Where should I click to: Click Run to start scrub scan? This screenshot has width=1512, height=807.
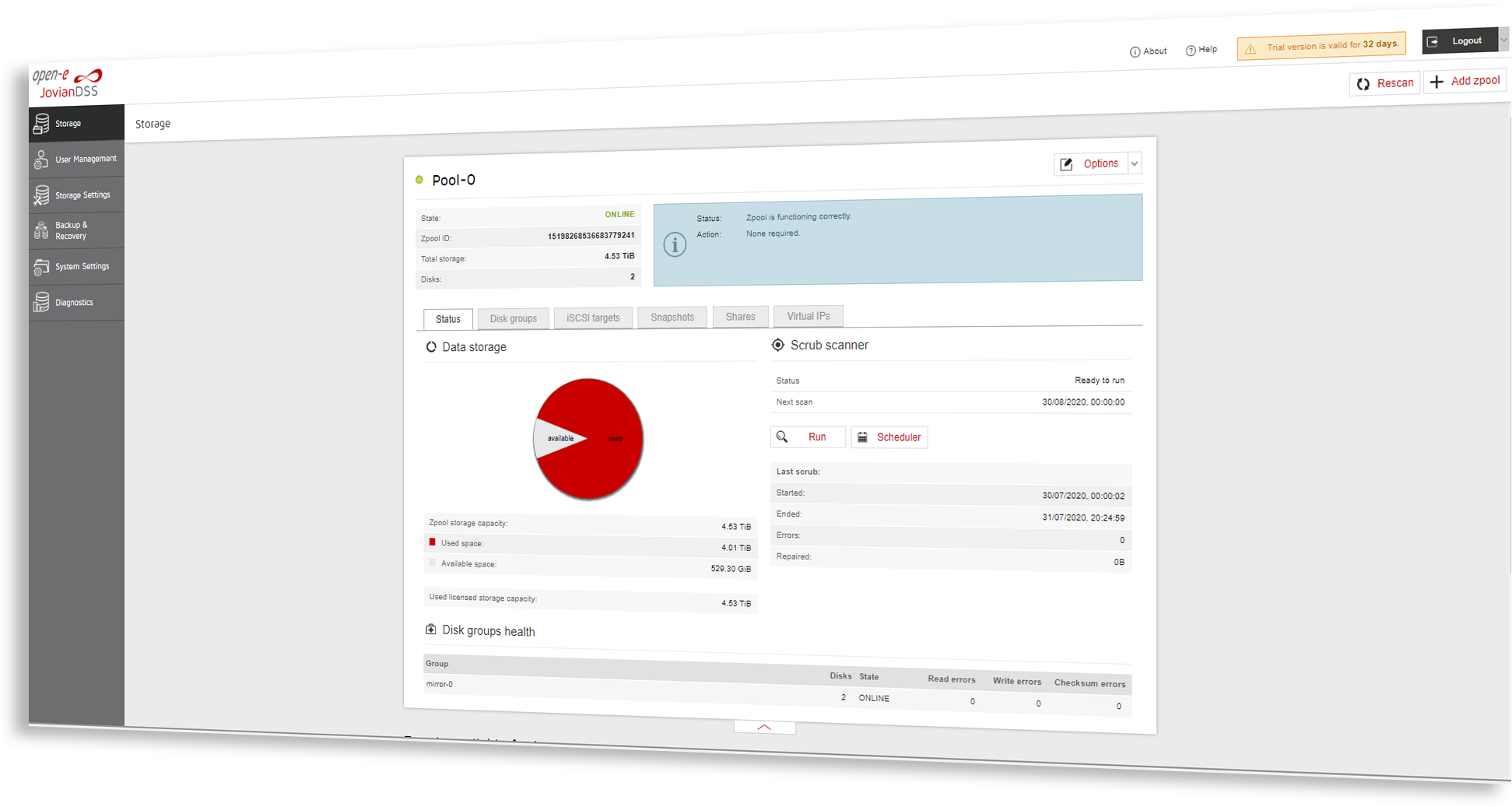[808, 437]
